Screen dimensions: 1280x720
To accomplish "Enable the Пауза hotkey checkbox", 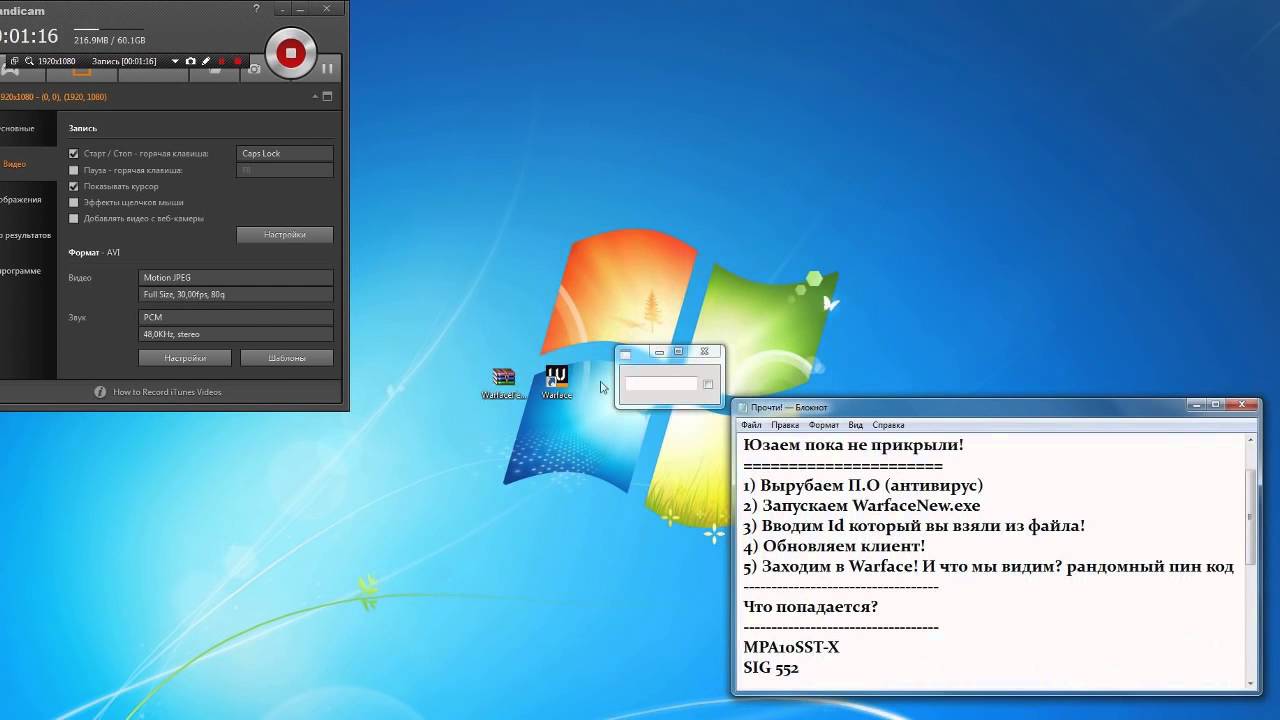I will point(73,170).
